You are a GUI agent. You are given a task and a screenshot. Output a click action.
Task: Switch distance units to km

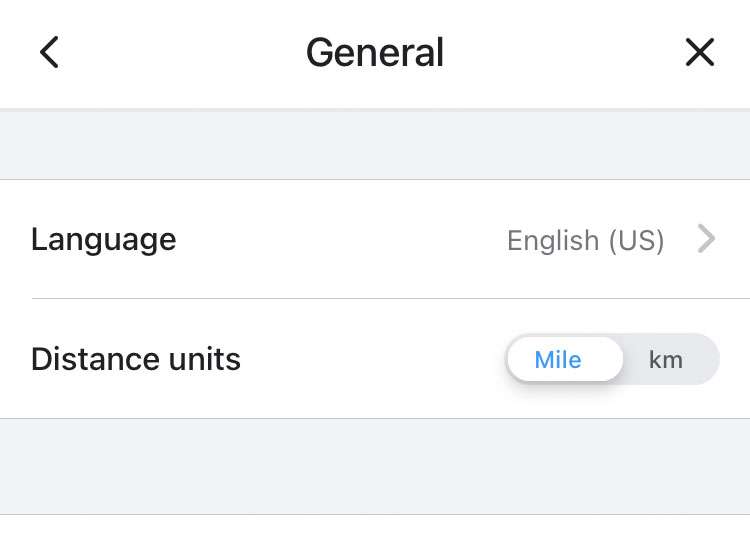666,360
